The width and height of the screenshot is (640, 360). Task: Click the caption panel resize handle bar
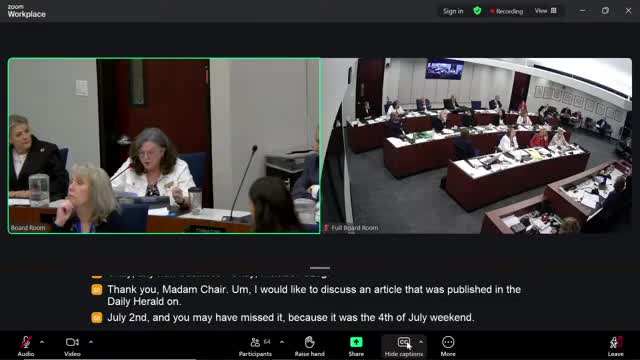point(320,268)
